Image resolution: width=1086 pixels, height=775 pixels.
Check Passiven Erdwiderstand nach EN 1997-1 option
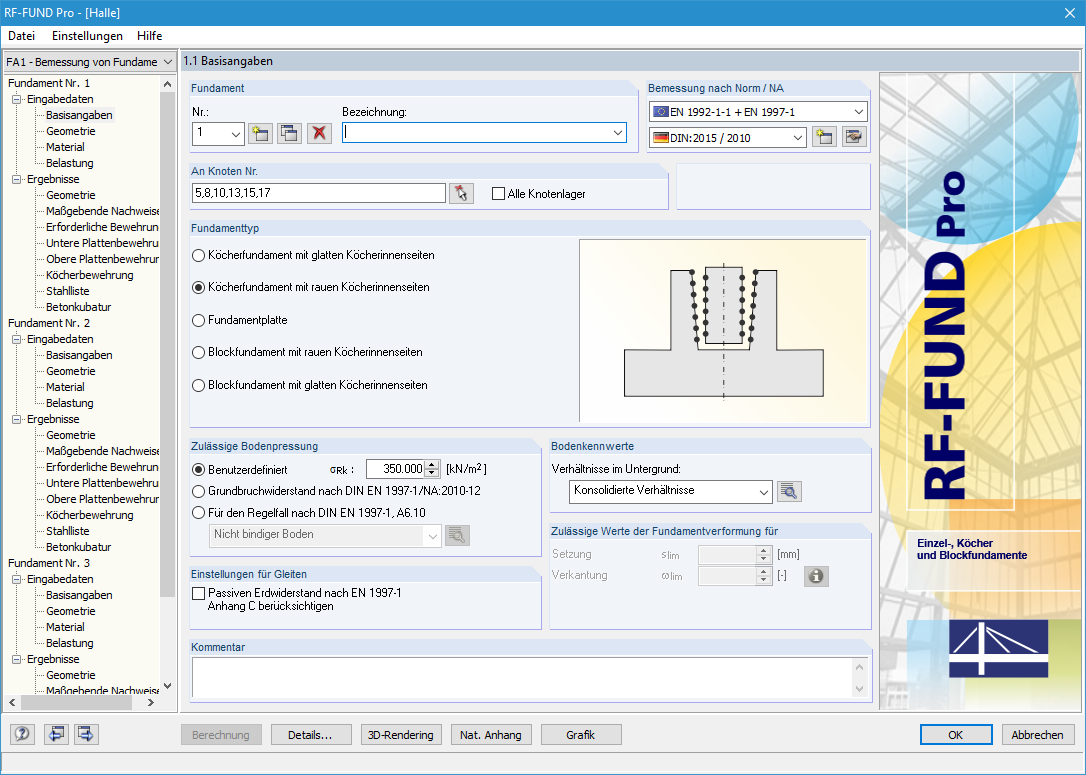point(199,593)
